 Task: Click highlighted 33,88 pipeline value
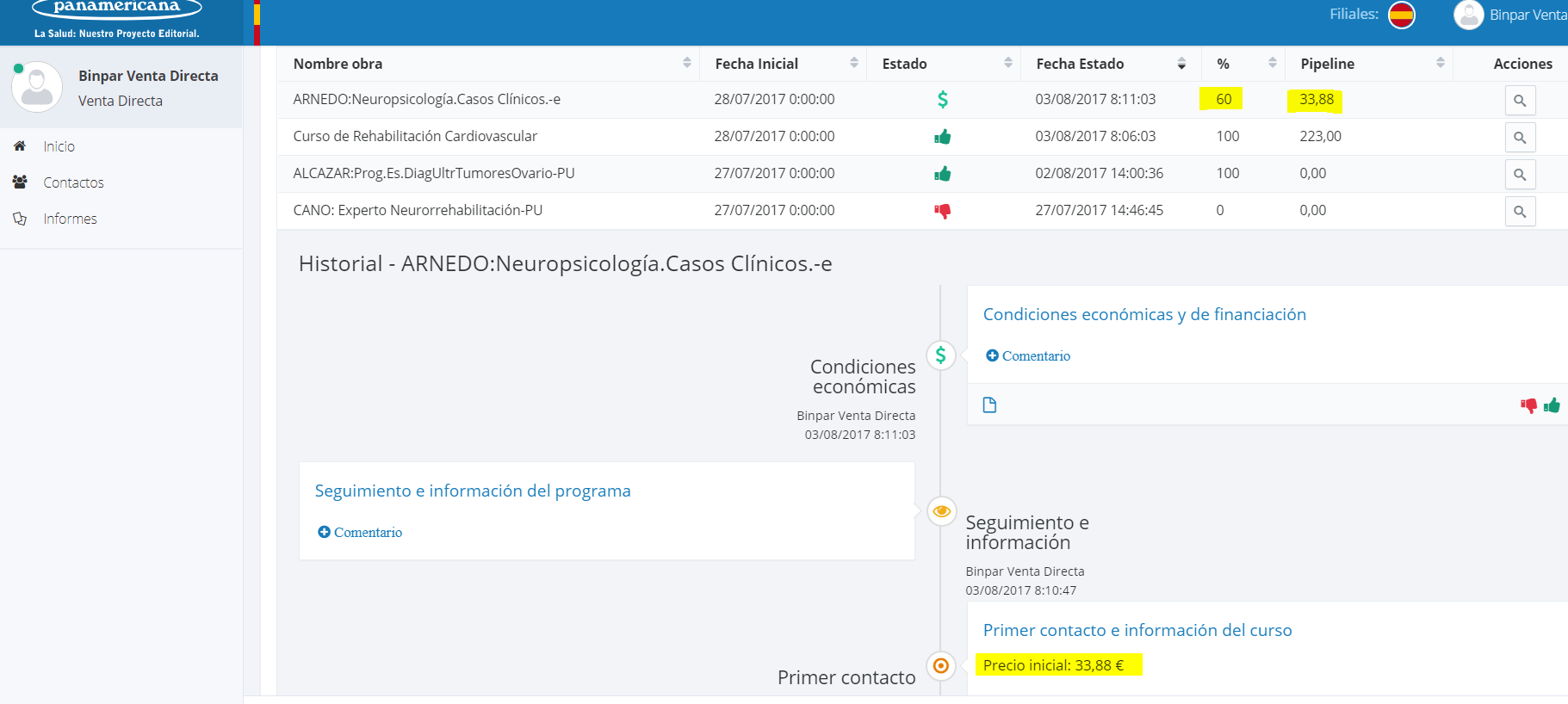1317,99
